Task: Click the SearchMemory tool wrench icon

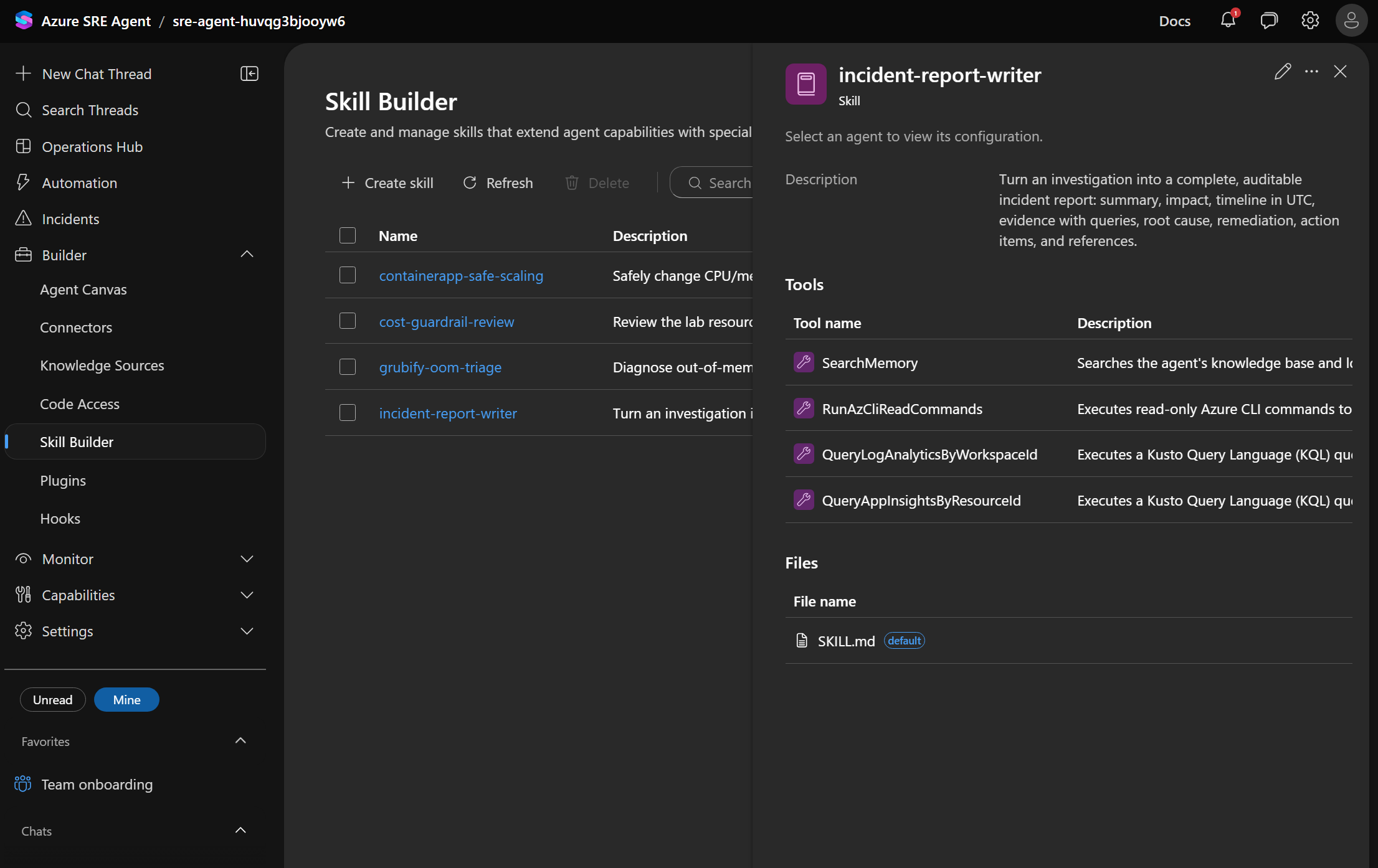Action: point(804,362)
